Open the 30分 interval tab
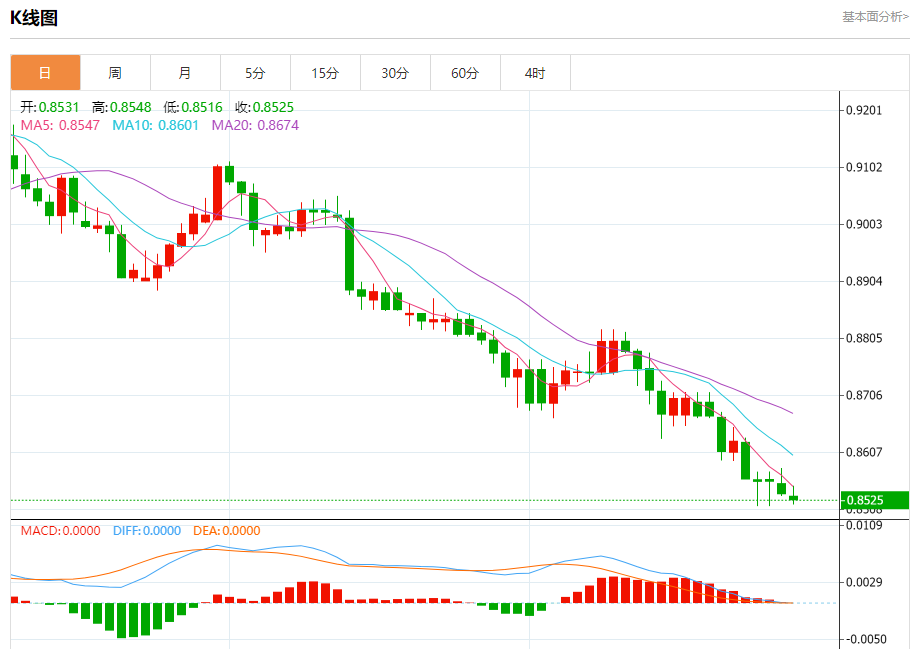916x649 pixels. [x=396, y=73]
